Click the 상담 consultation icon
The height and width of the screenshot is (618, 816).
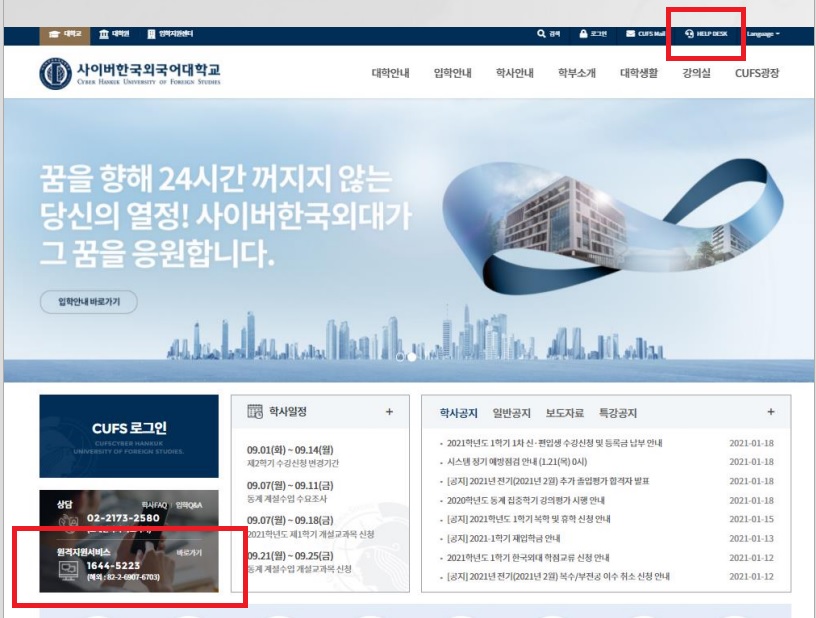tap(68, 522)
